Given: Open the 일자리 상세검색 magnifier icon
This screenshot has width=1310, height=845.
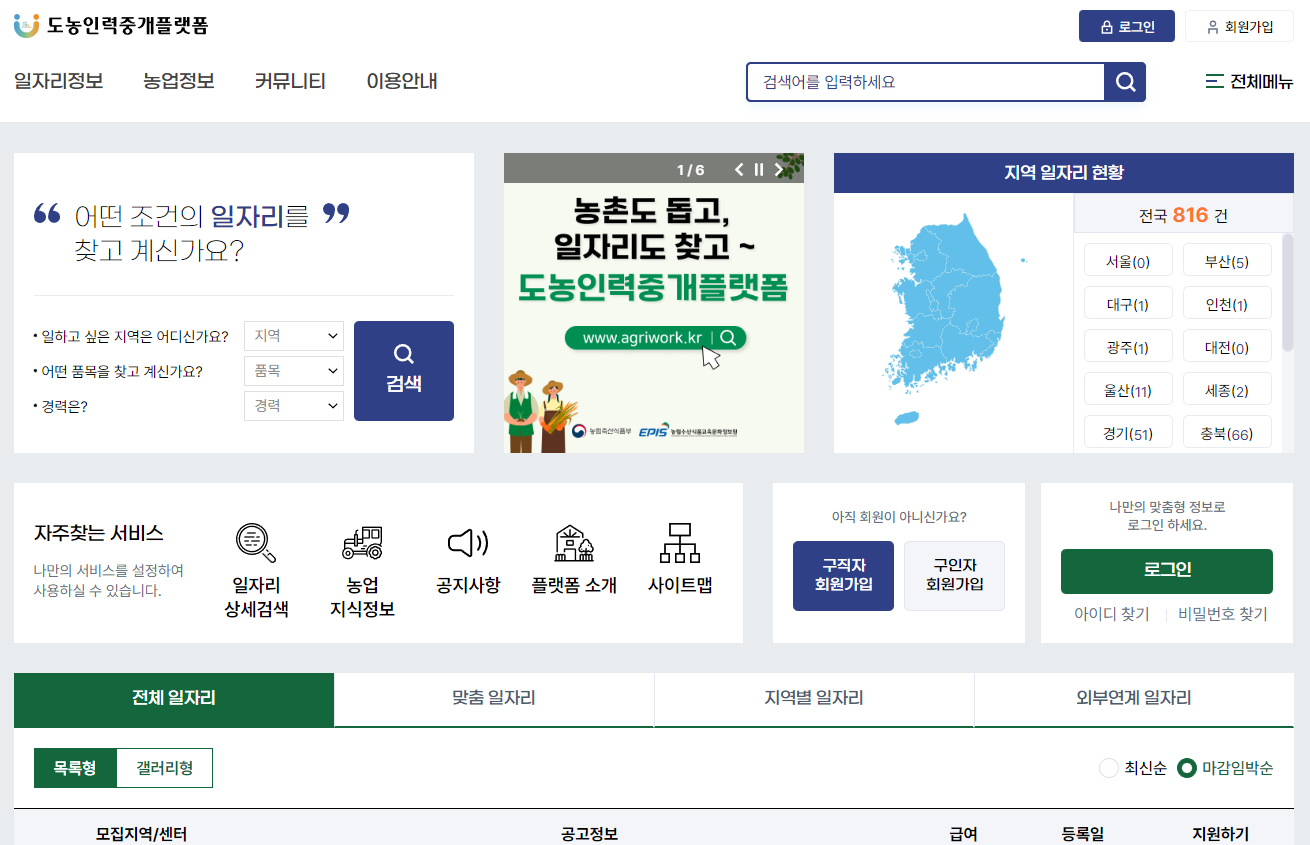Looking at the screenshot, I should (x=255, y=543).
